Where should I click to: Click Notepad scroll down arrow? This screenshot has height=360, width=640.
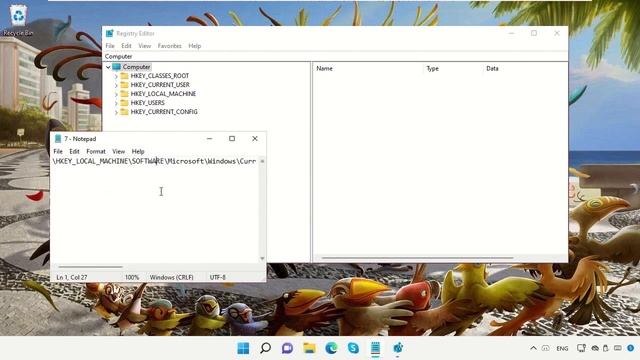tap(262, 258)
